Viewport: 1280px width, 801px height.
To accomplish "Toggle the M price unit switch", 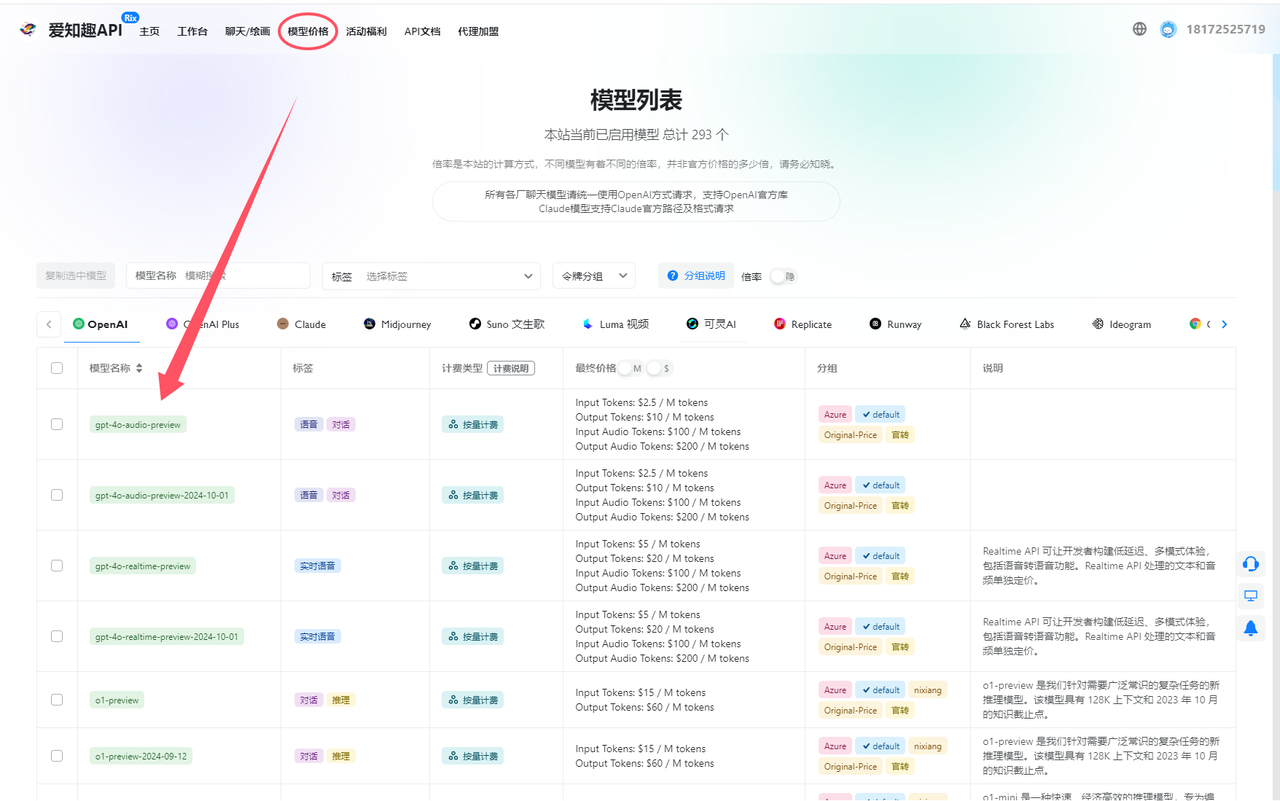I will tap(631, 369).
